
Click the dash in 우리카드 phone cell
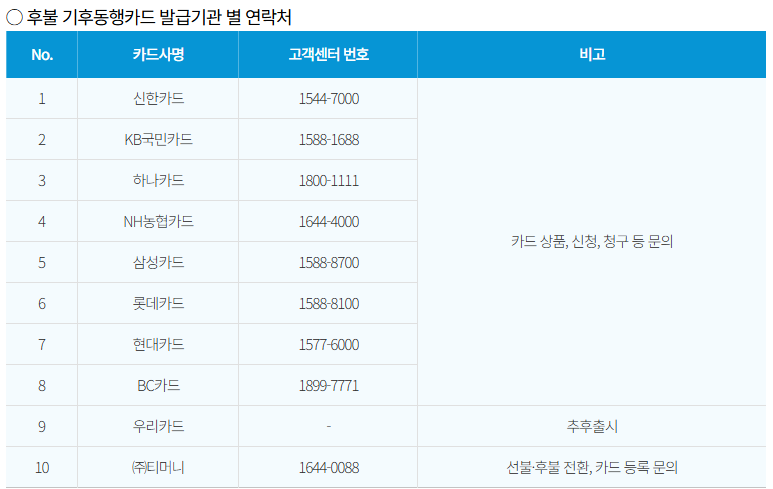pyautogui.click(x=328, y=426)
